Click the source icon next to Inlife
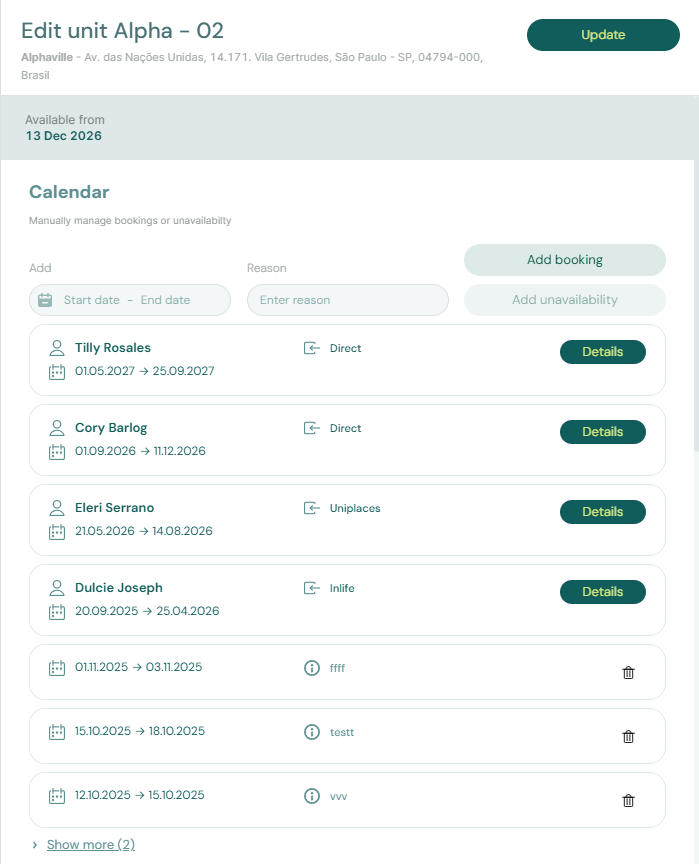 click(312, 588)
